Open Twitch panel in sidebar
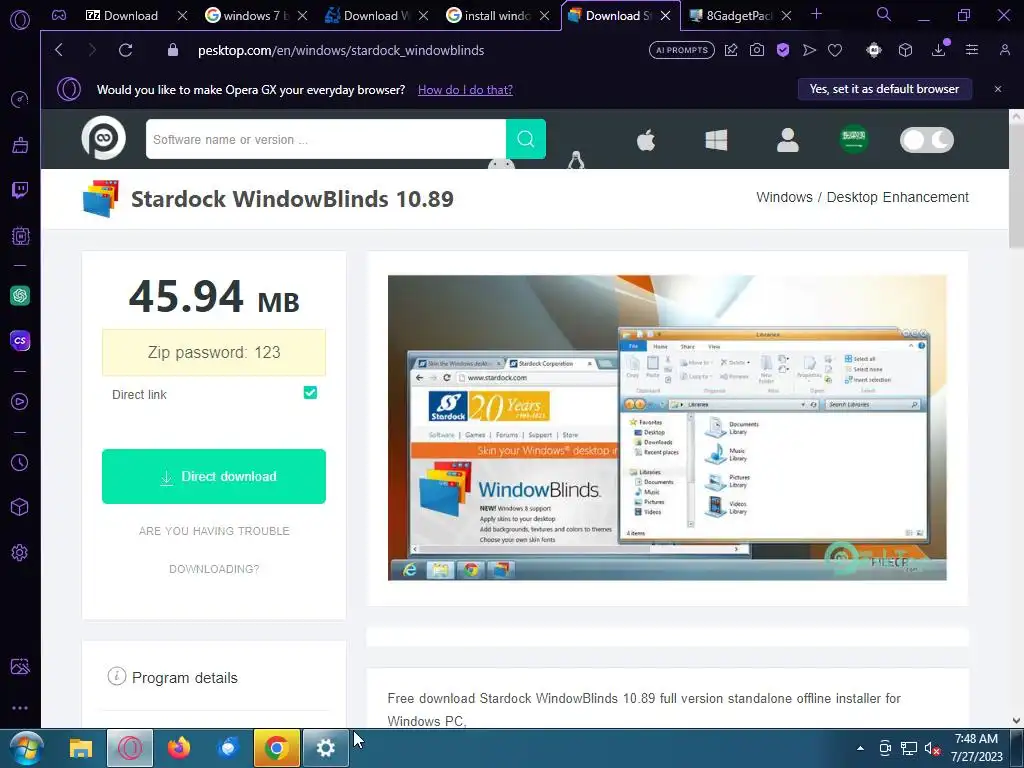Viewport: 1024px width, 768px height. coord(20,190)
